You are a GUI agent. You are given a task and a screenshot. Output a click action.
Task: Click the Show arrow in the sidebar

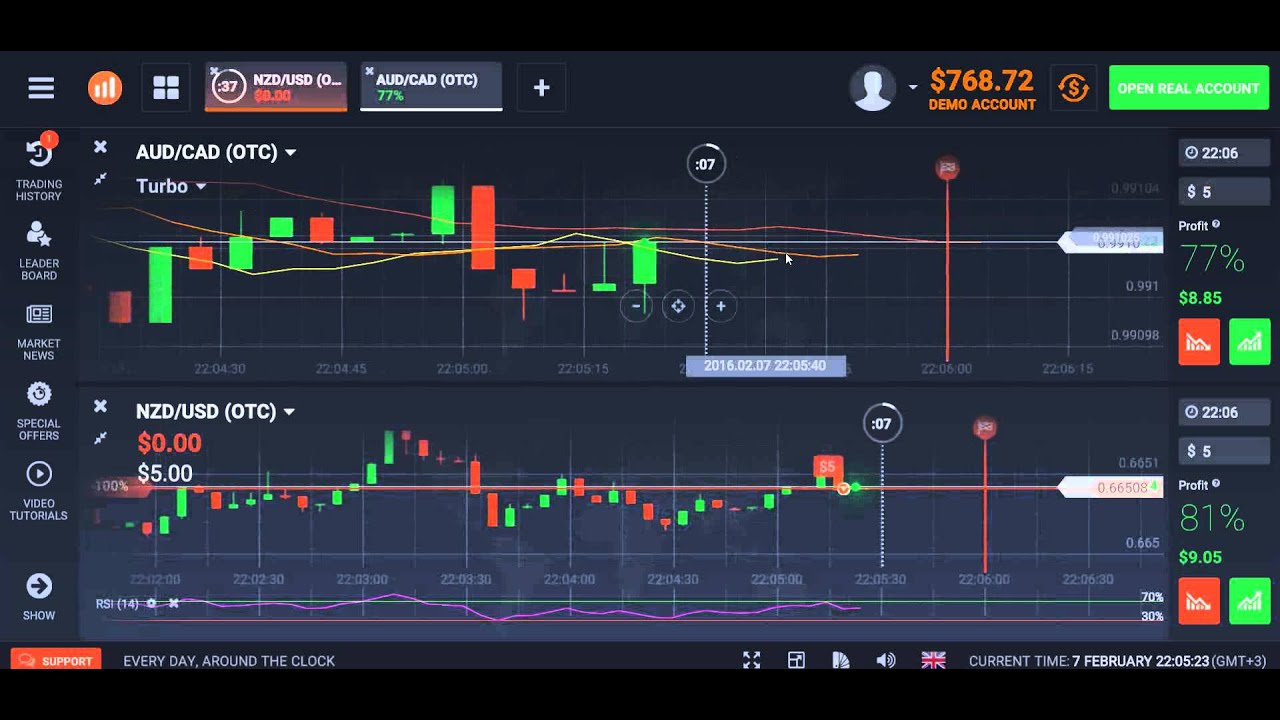coord(39,597)
